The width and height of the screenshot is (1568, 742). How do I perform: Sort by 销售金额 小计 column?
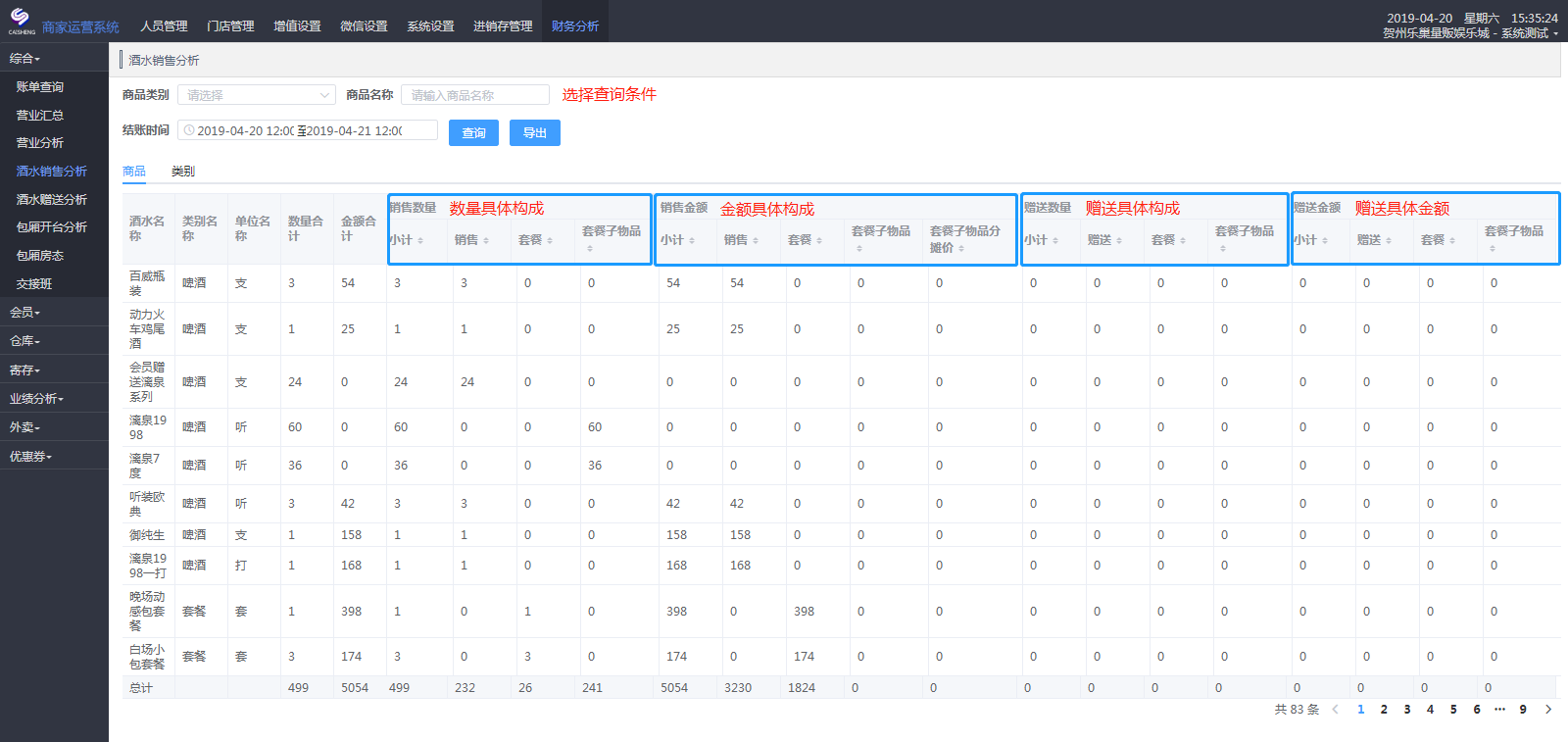coord(692,240)
